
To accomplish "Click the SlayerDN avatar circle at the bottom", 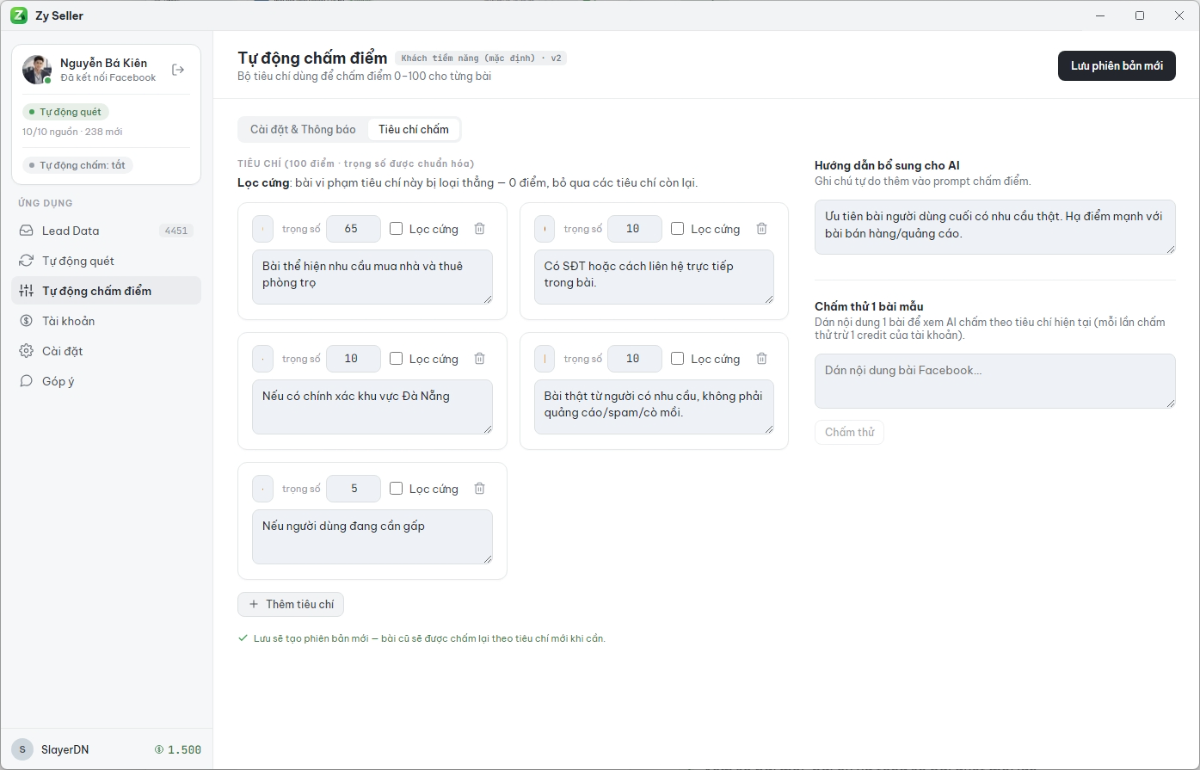I will (x=22, y=749).
